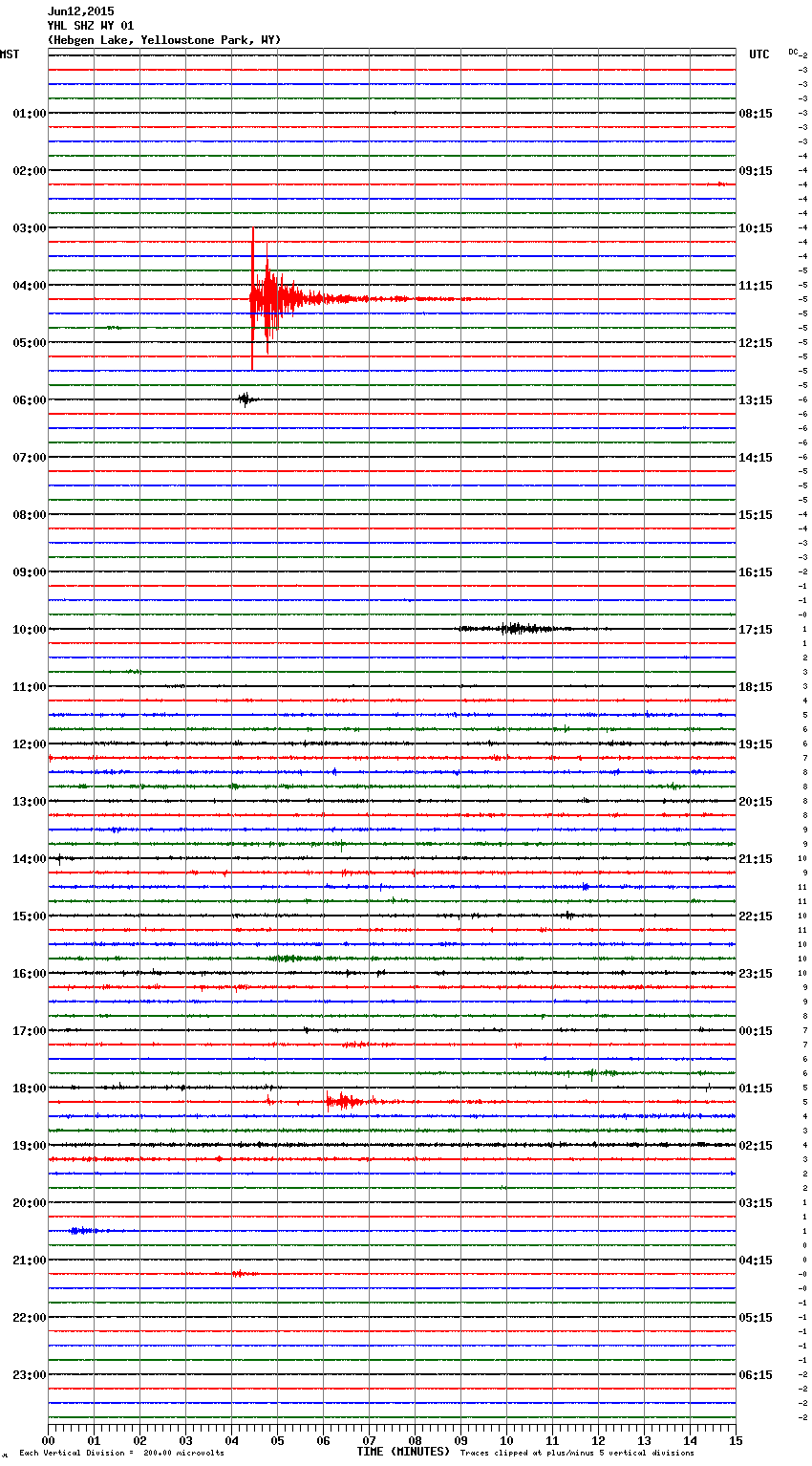The height and width of the screenshot is (1466, 812).
Task: Select the 10:00 MST hour label
Action: tap(30, 630)
